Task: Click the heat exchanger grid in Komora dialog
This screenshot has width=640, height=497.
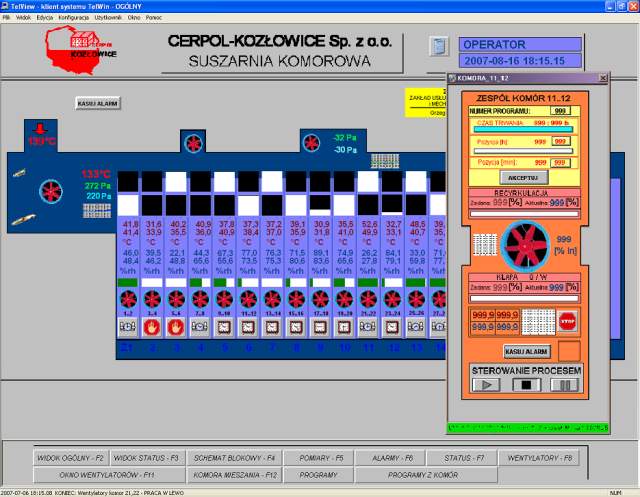Action: point(485,245)
